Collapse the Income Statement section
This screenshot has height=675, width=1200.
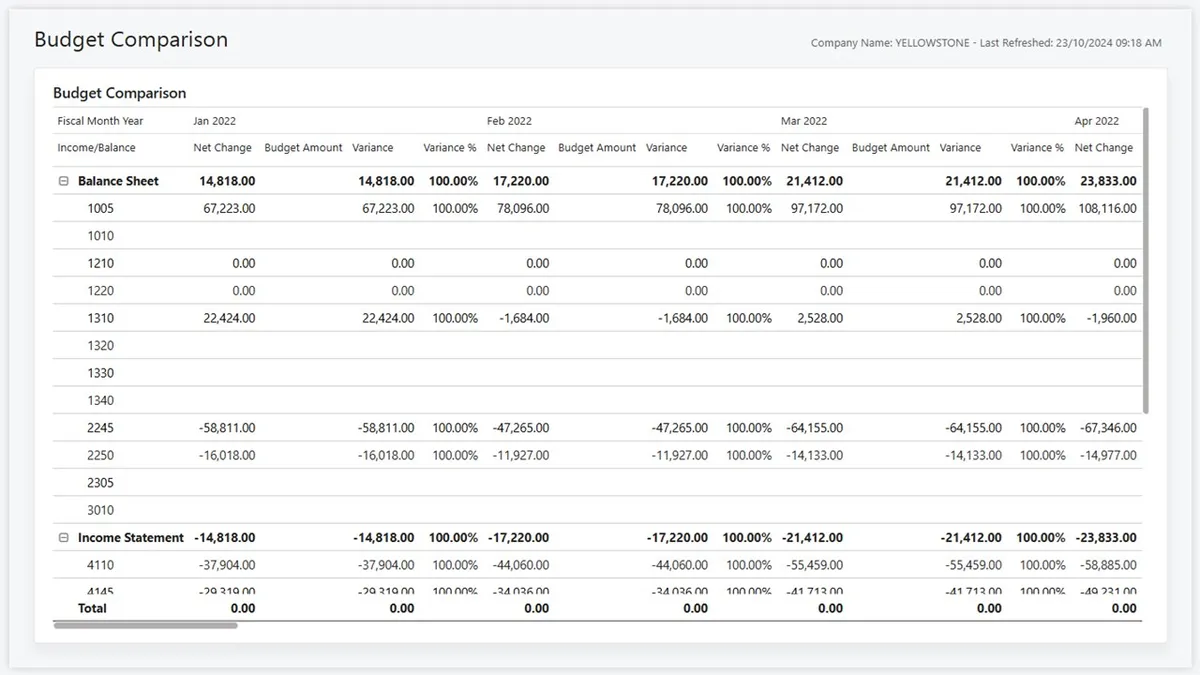tap(62, 537)
